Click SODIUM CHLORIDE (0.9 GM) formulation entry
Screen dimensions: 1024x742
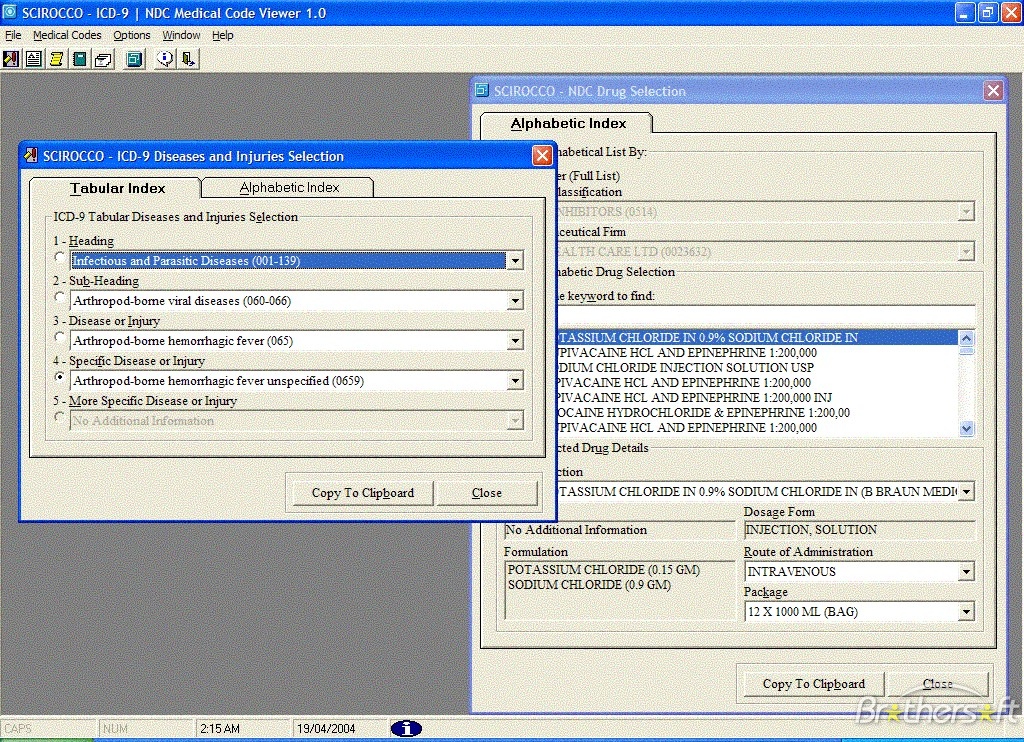coord(589,585)
